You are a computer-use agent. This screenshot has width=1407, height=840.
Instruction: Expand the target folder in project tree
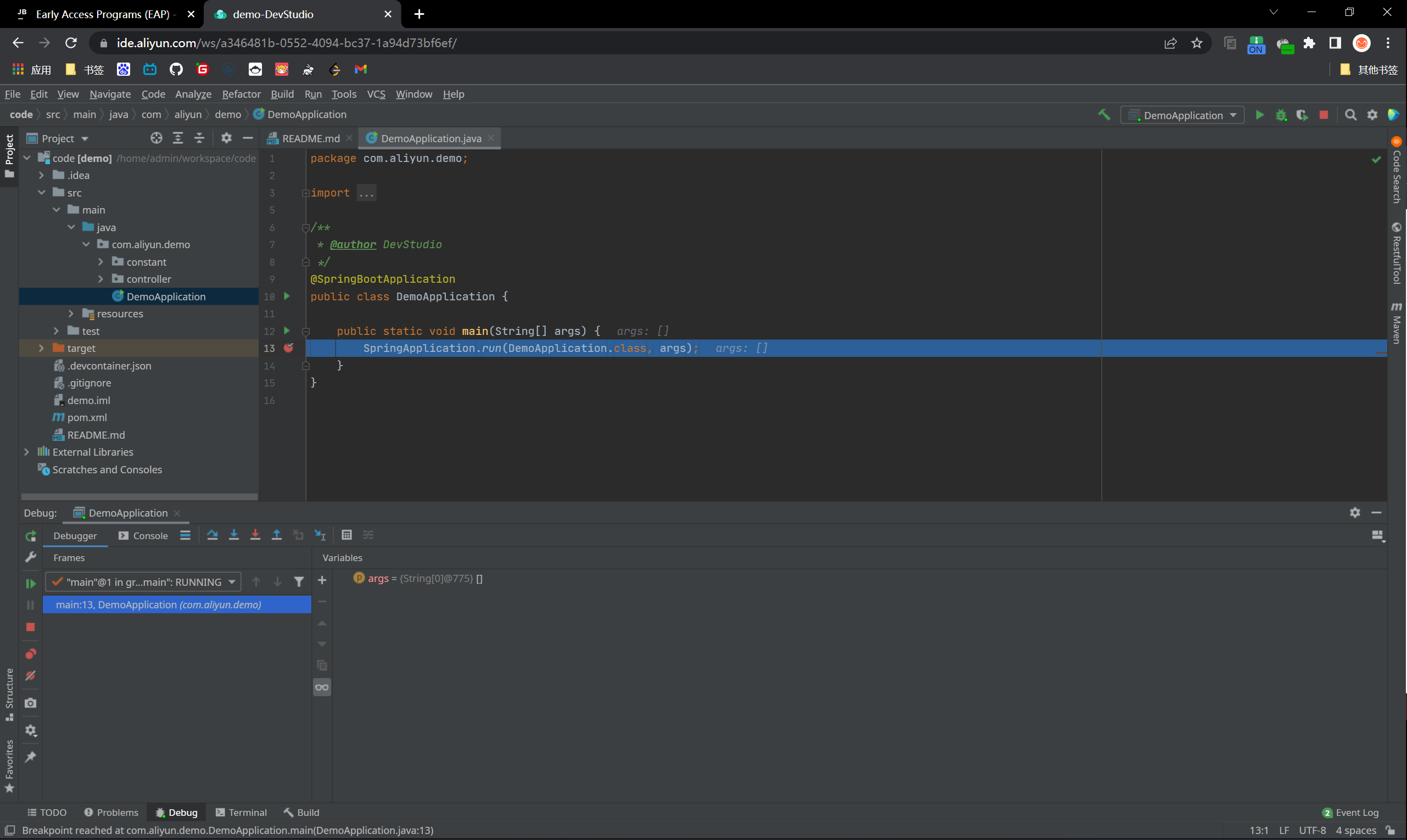(x=41, y=348)
